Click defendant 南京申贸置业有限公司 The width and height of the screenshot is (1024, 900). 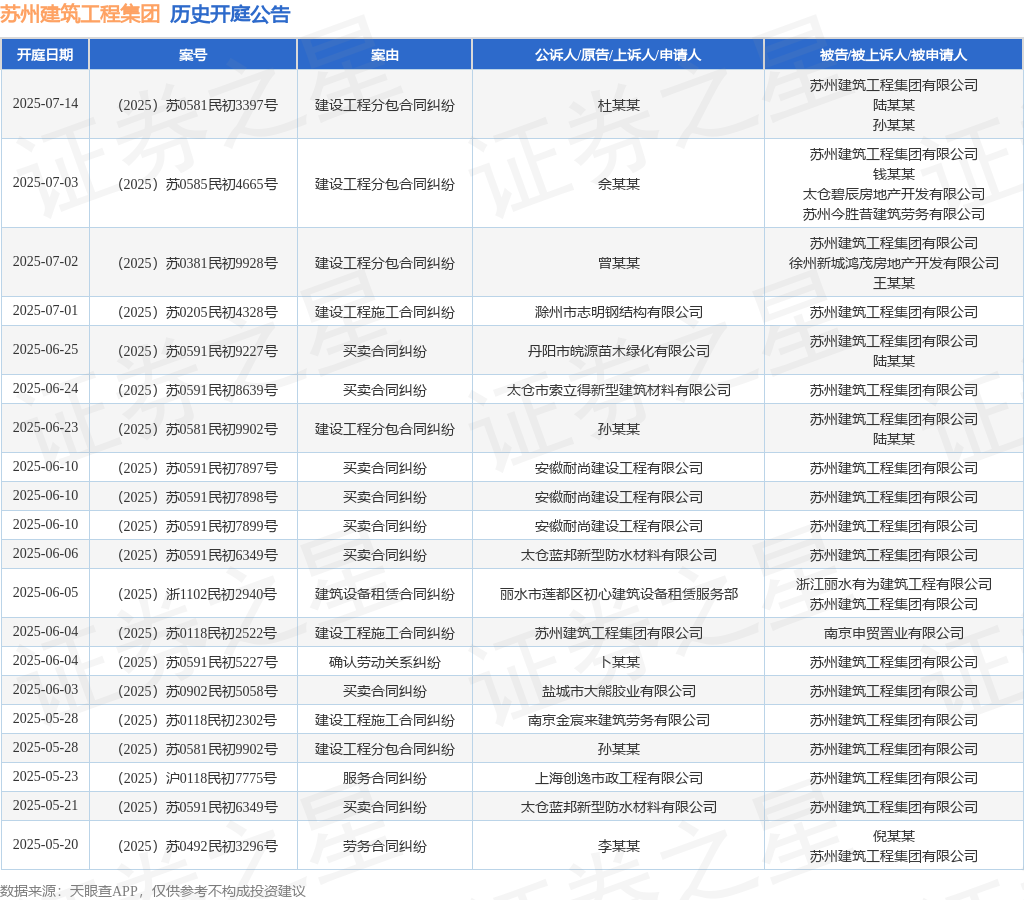(893, 634)
